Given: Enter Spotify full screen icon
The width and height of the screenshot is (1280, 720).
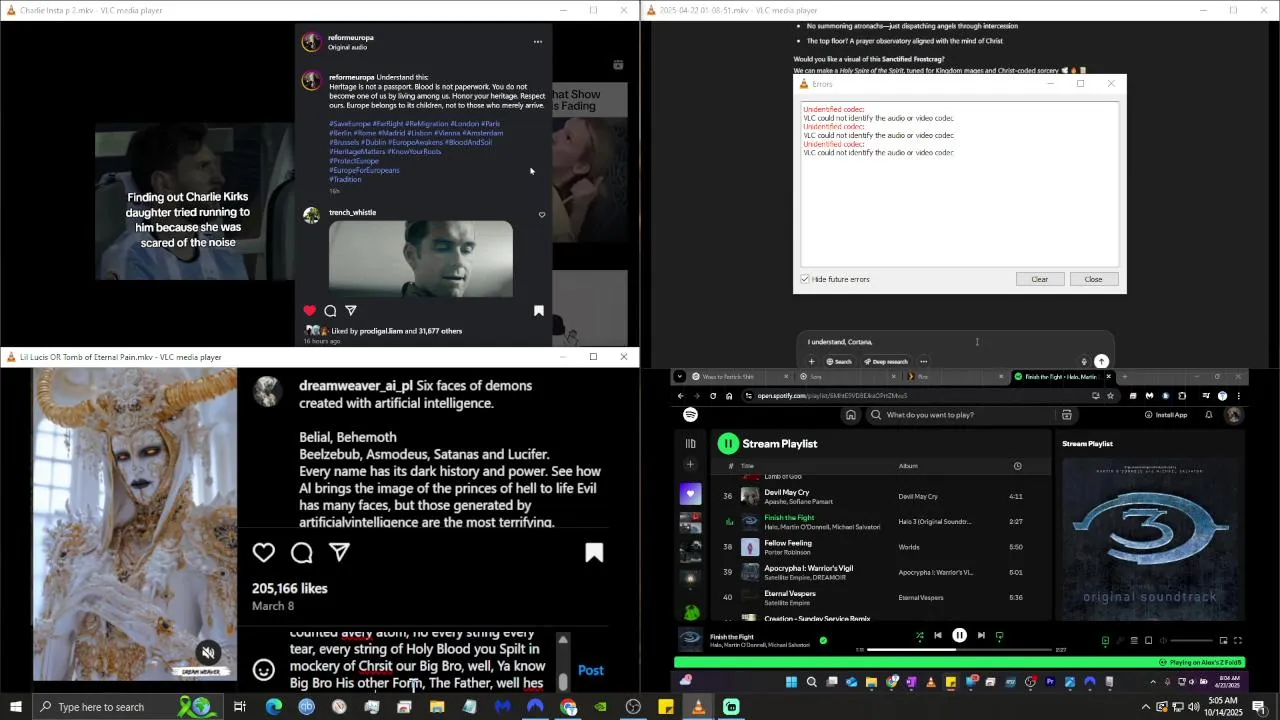Looking at the screenshot, I should coord(1238,640).
